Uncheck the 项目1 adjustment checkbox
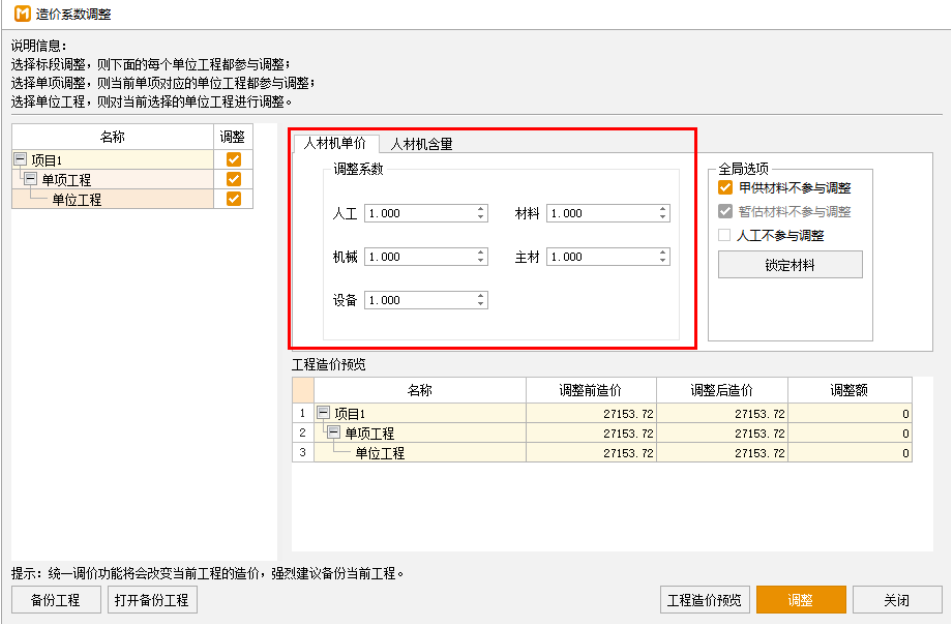The height and width of the screenshot is (624, 951). coord(234,160)
